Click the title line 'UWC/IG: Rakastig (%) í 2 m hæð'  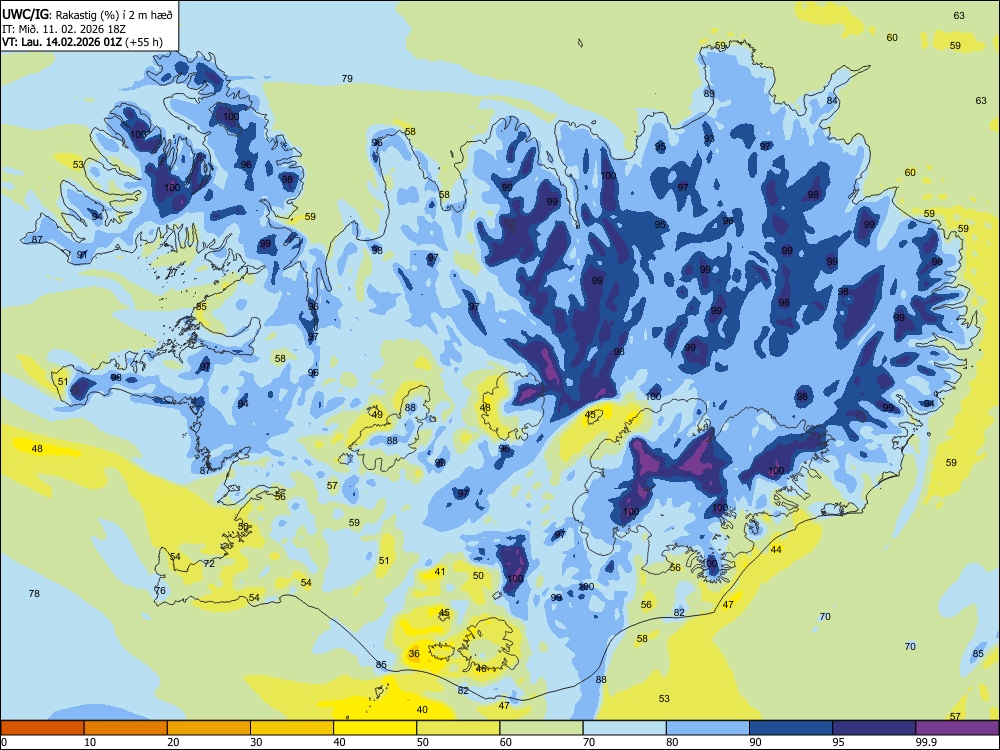coord(87,15)
